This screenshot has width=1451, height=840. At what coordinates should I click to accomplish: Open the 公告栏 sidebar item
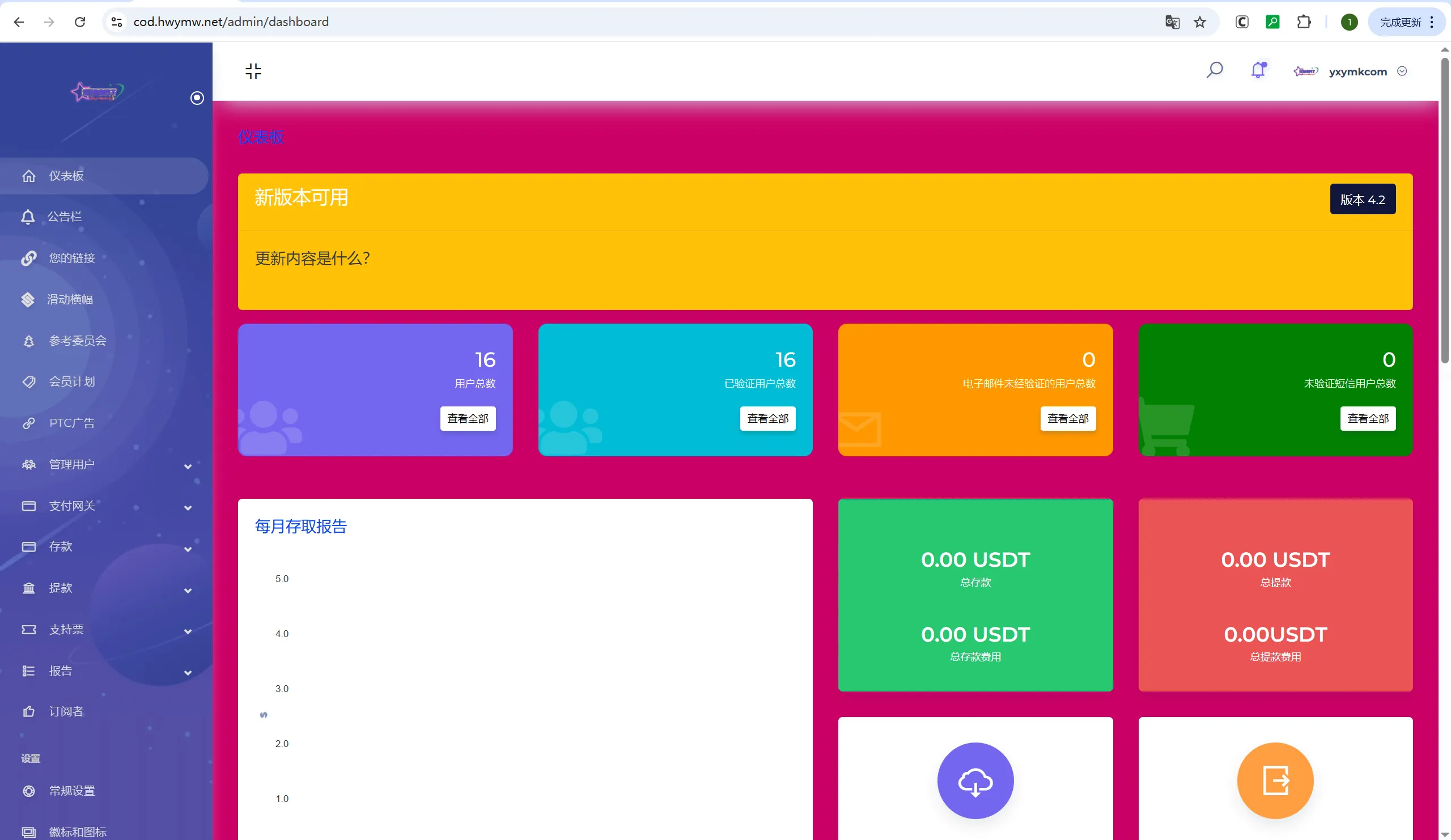pos(65,217)
